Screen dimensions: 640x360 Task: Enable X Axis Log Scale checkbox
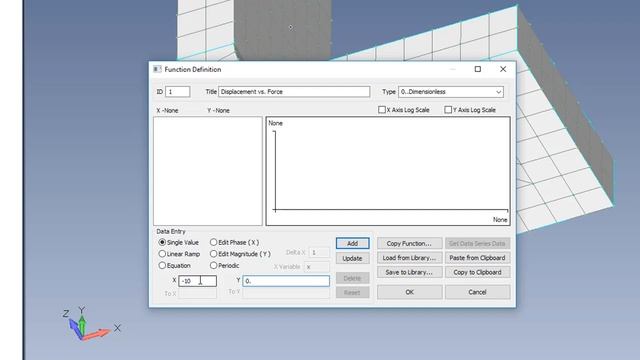tap(382, 110)
